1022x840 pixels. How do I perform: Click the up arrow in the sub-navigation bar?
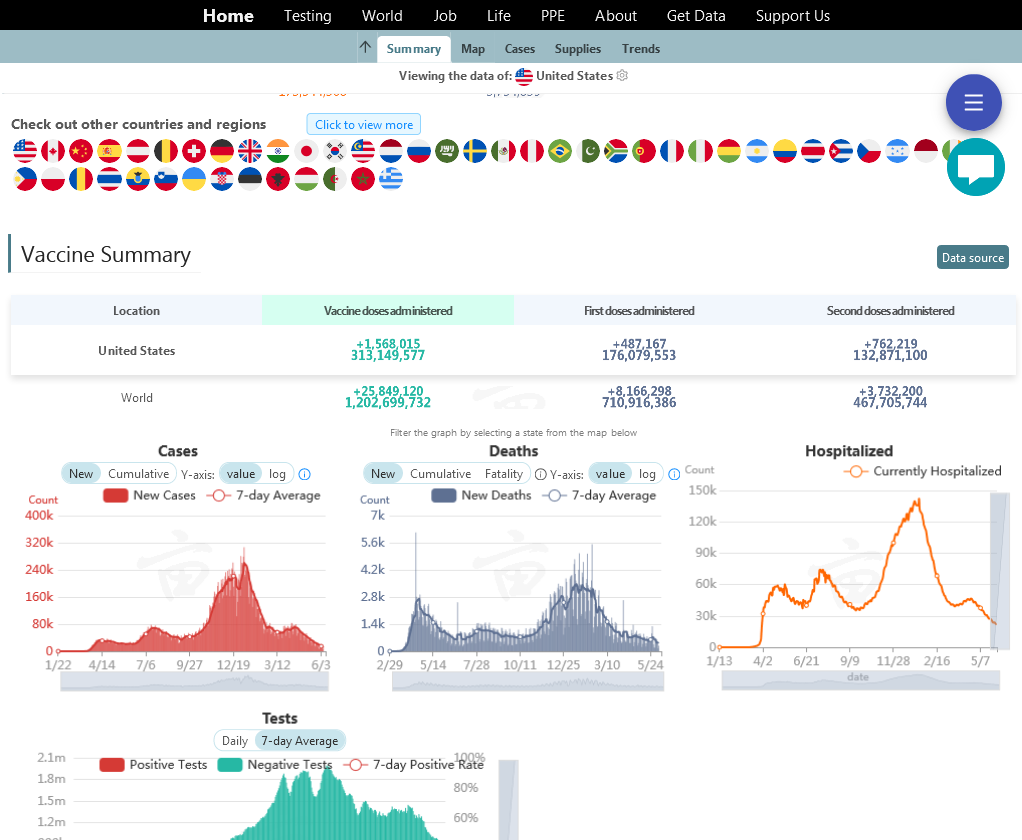click(x=365, y=48)
